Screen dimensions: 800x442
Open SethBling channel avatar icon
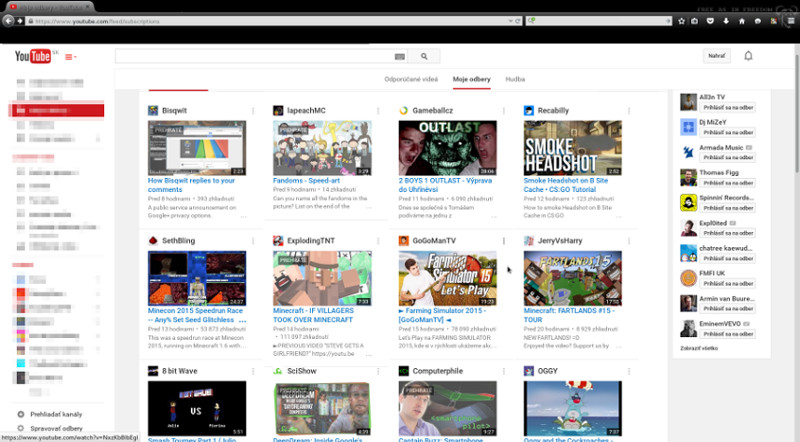[153, 240]
